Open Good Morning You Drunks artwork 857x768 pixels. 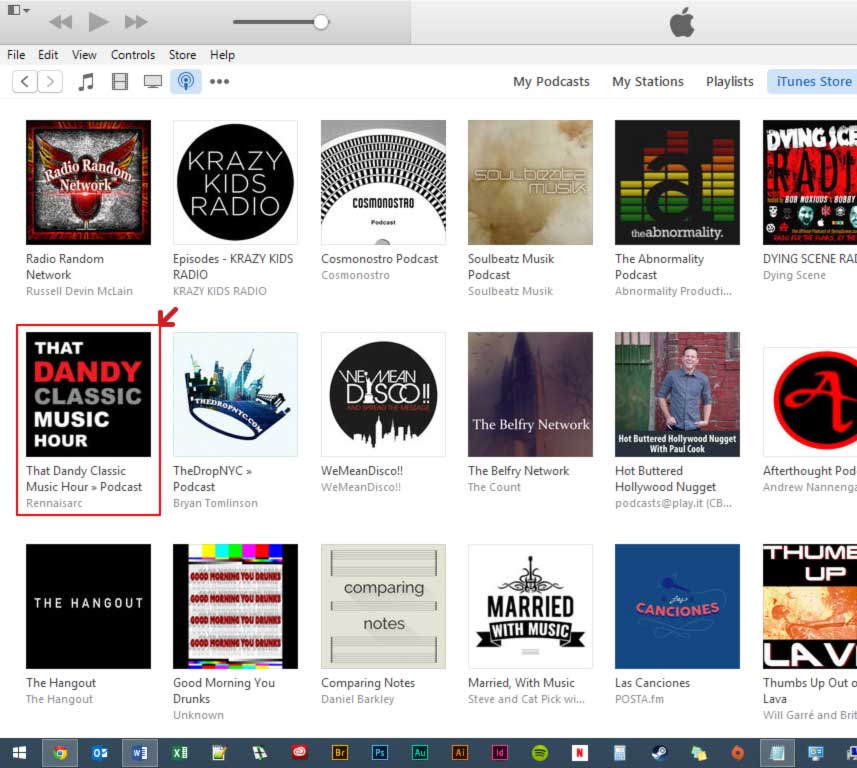(236, 606)
